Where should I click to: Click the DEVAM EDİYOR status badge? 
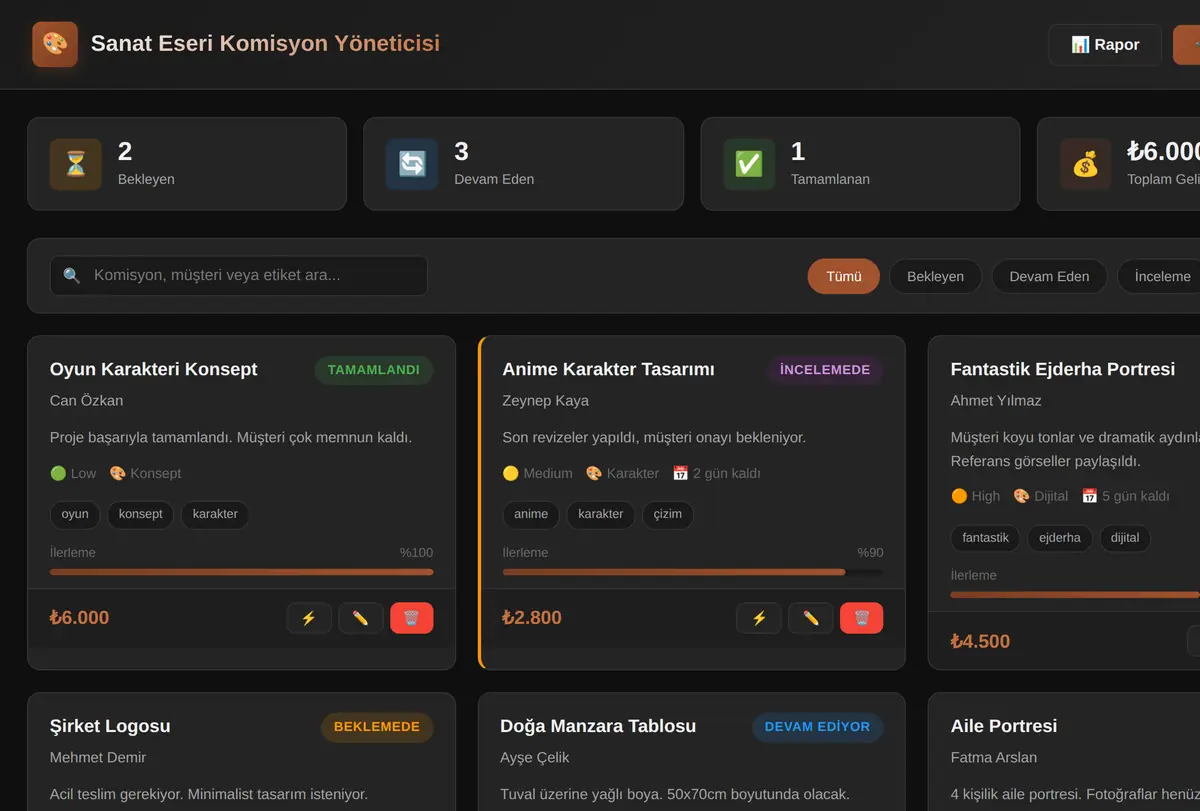817,727
